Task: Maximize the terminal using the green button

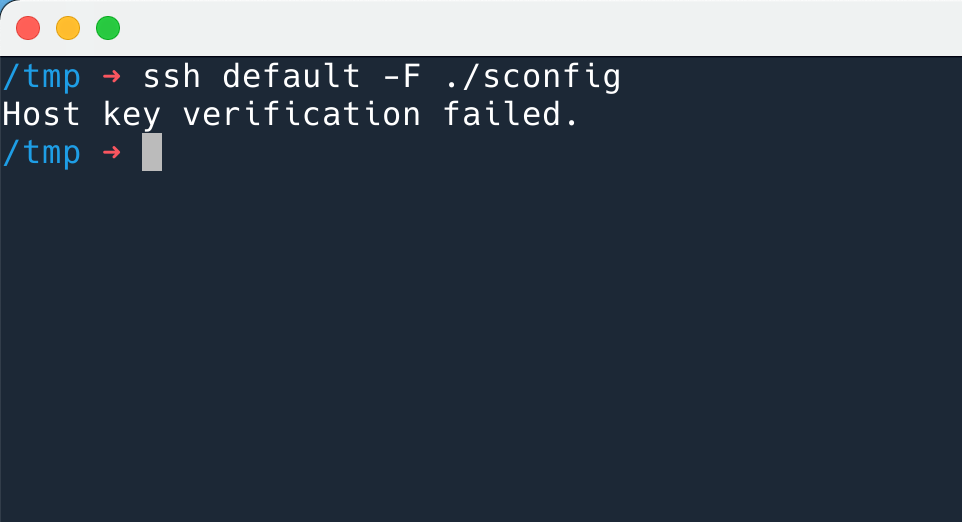Action: pos(108,28)
